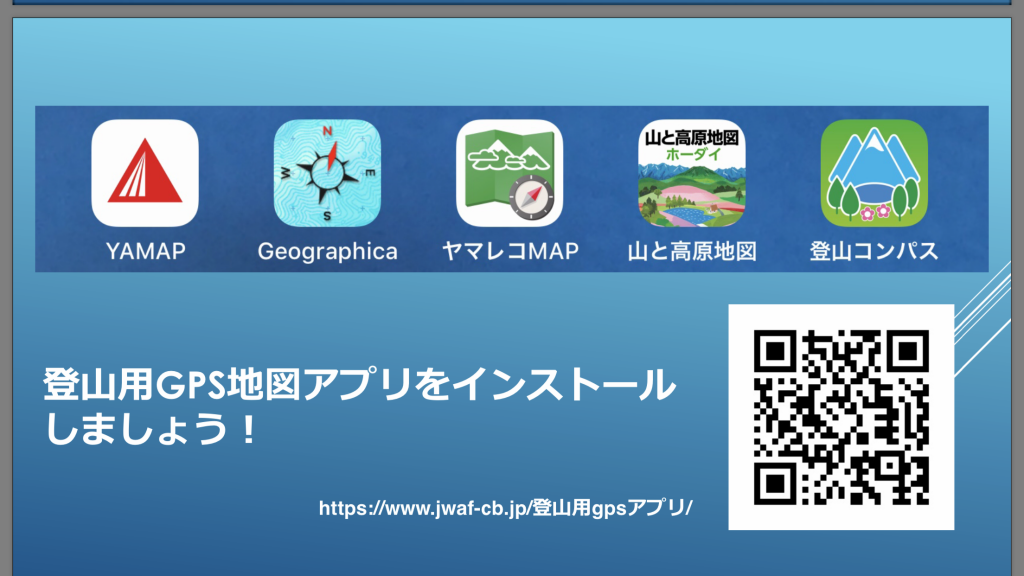
Task: Click the 山と高原地図 label under icon
Action: (x=692, y=251)
